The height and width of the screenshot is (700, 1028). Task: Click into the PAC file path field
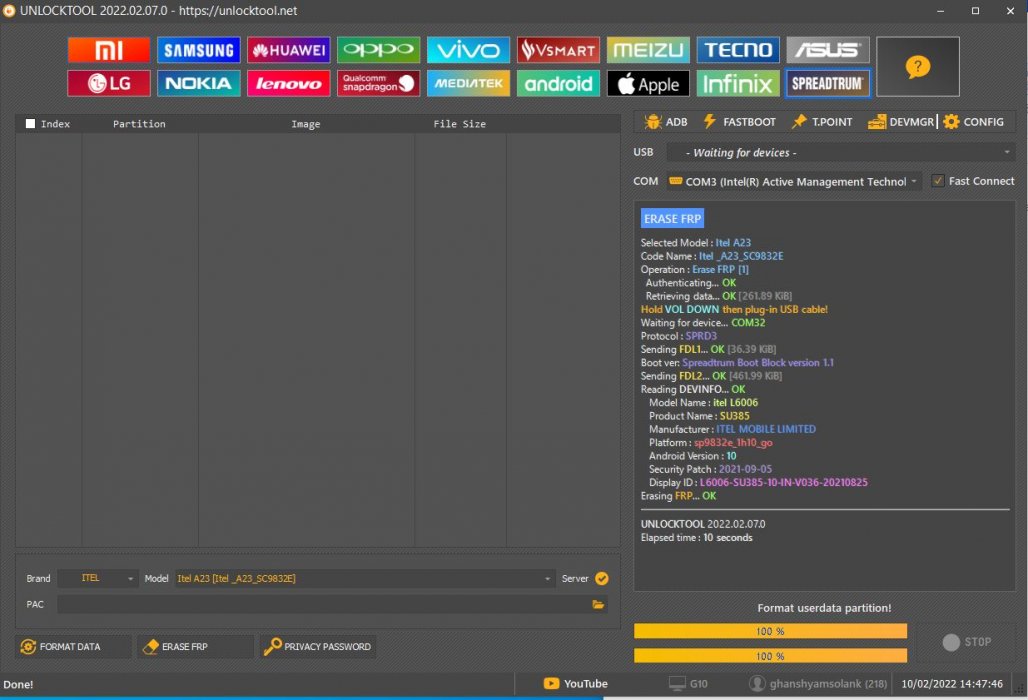click(324, 604)
